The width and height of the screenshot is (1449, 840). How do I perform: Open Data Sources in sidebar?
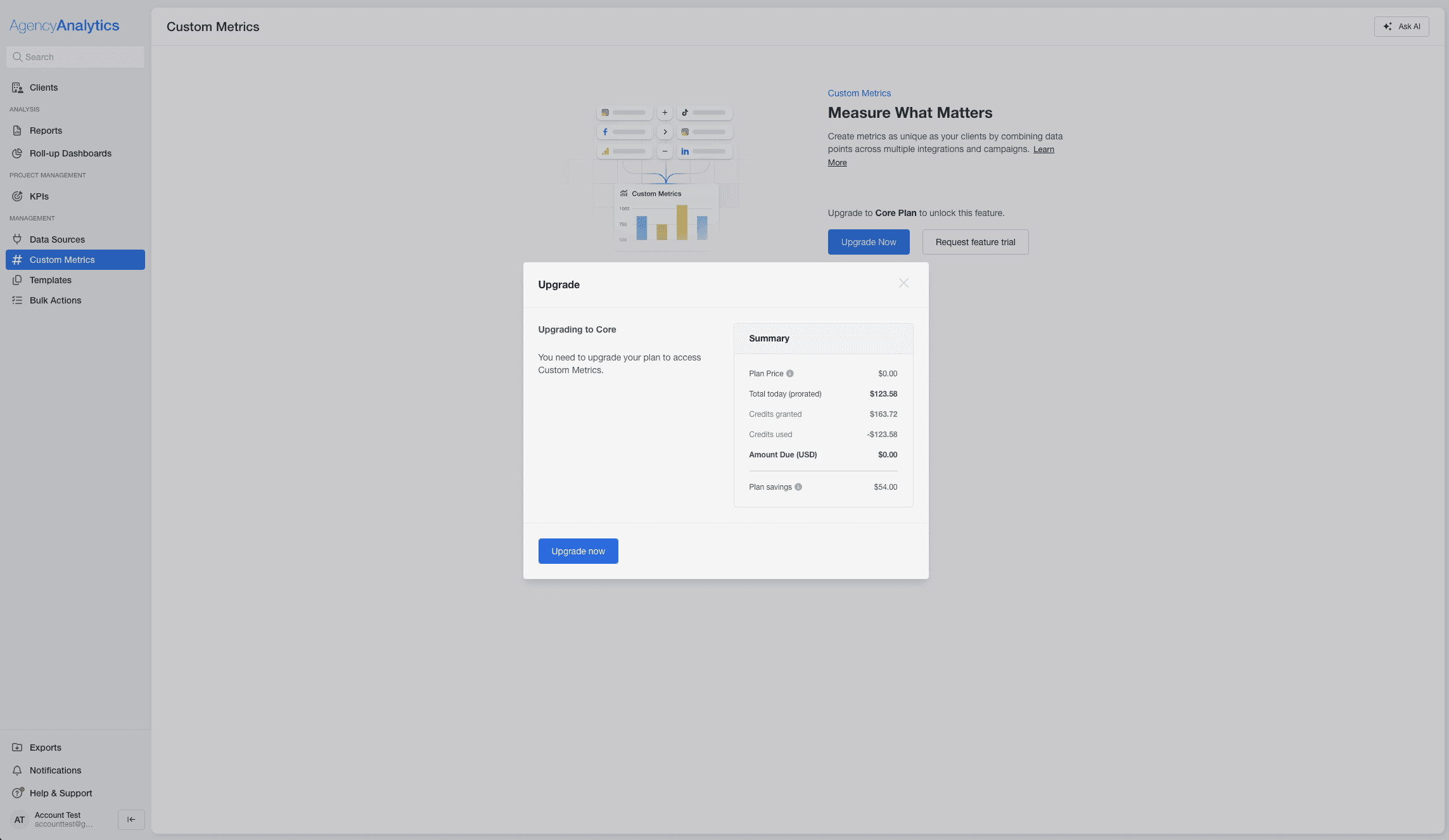click(x=75, y=239)
